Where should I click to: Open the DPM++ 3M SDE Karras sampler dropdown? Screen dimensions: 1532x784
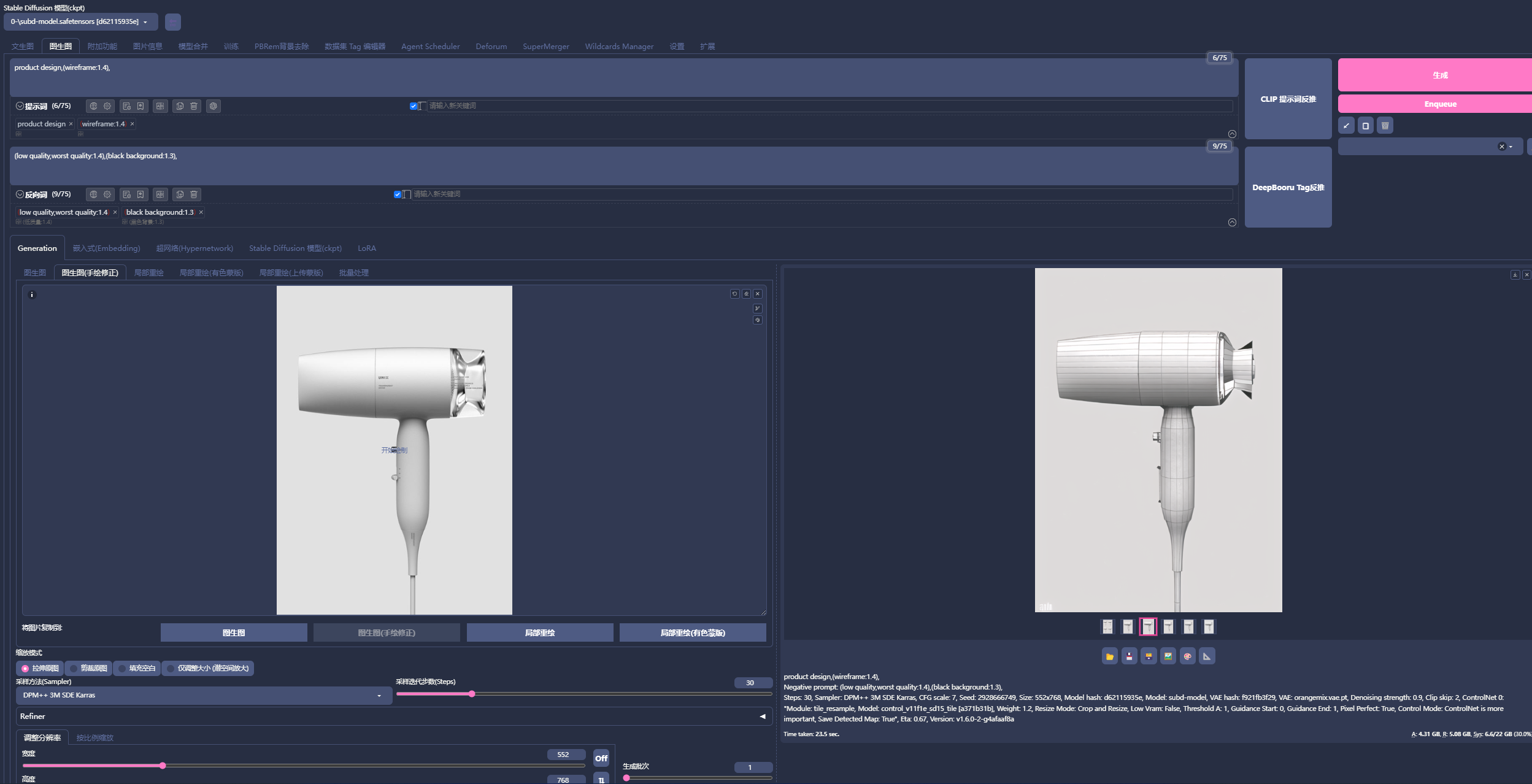202,696
